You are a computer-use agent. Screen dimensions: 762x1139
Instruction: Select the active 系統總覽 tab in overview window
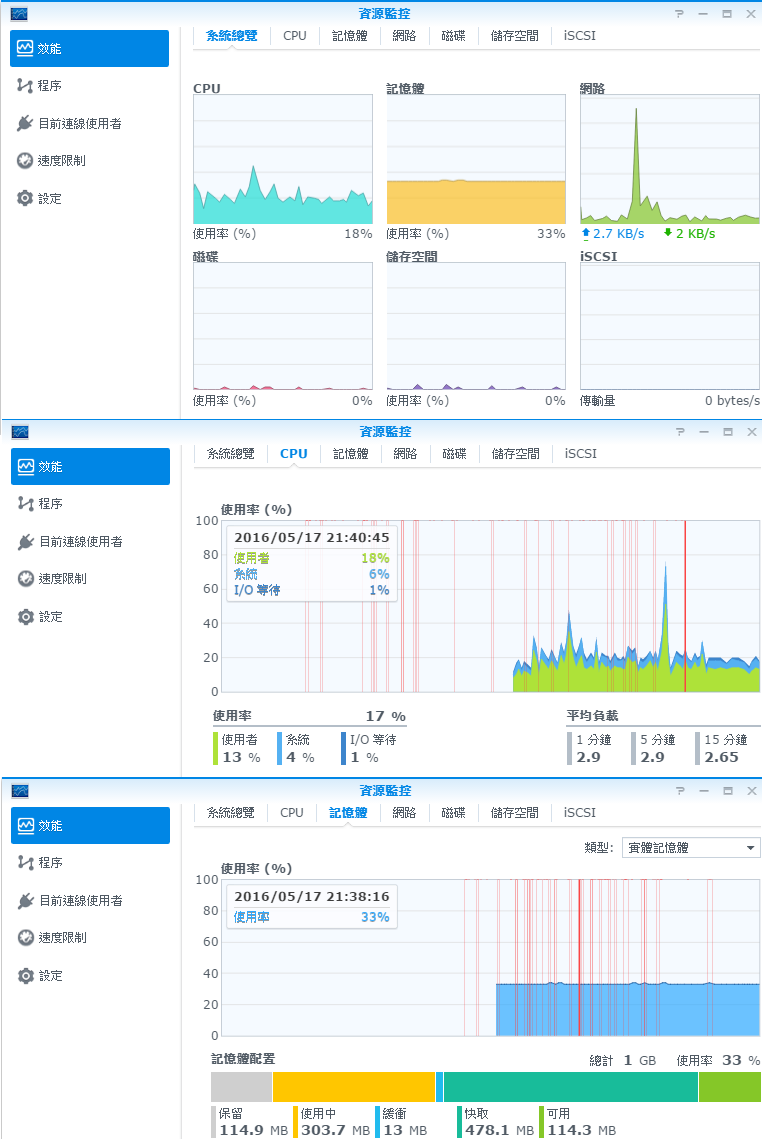tap(232, 36)
